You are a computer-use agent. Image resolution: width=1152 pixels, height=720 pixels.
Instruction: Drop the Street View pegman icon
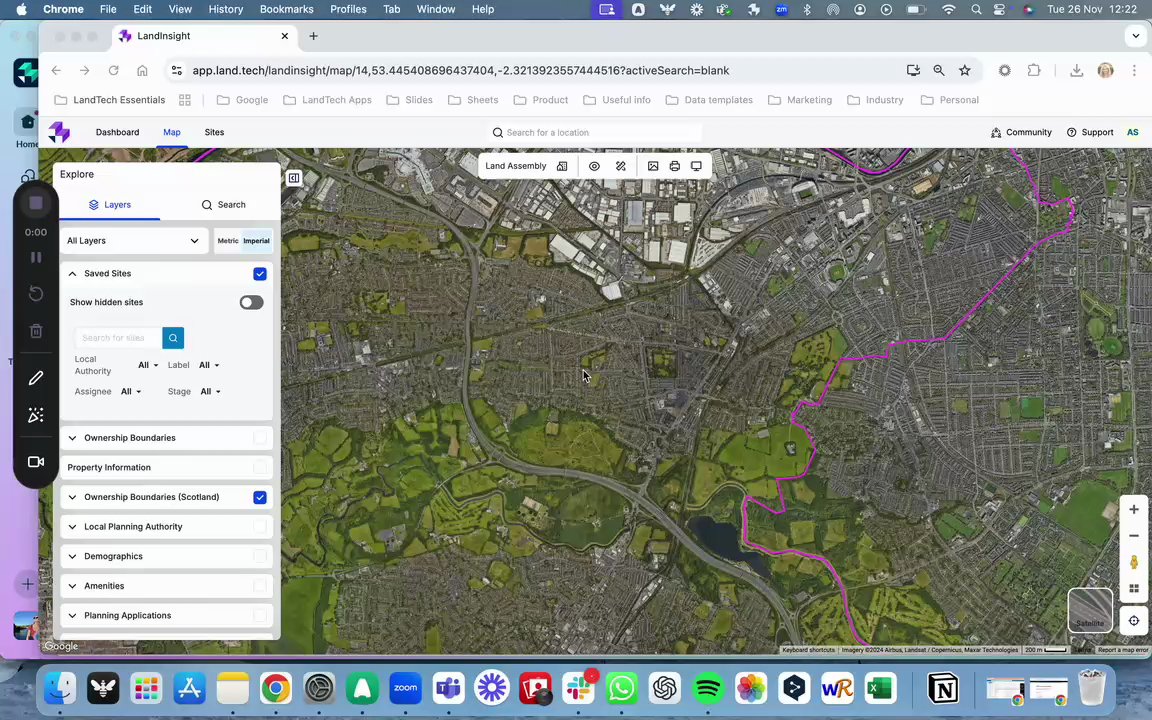[x=1133, y=563]
